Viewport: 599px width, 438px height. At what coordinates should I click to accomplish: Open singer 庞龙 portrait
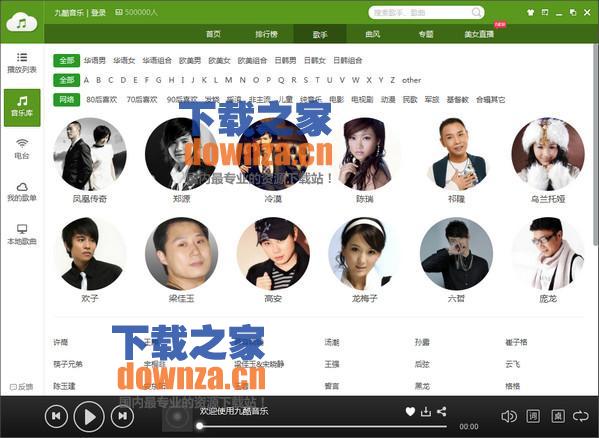pos(548,254)
